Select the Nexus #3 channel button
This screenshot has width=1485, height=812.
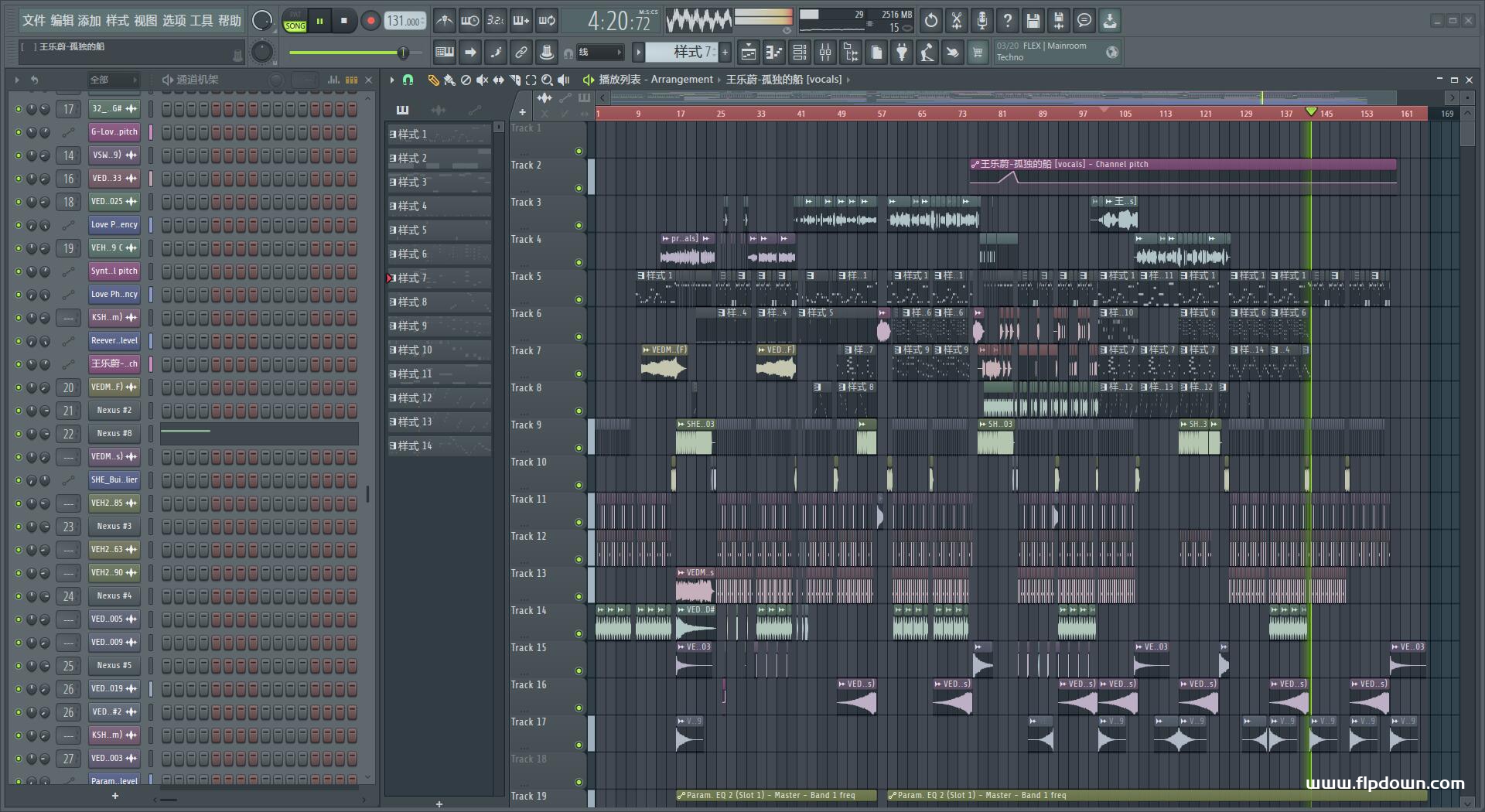coord(114,527)
